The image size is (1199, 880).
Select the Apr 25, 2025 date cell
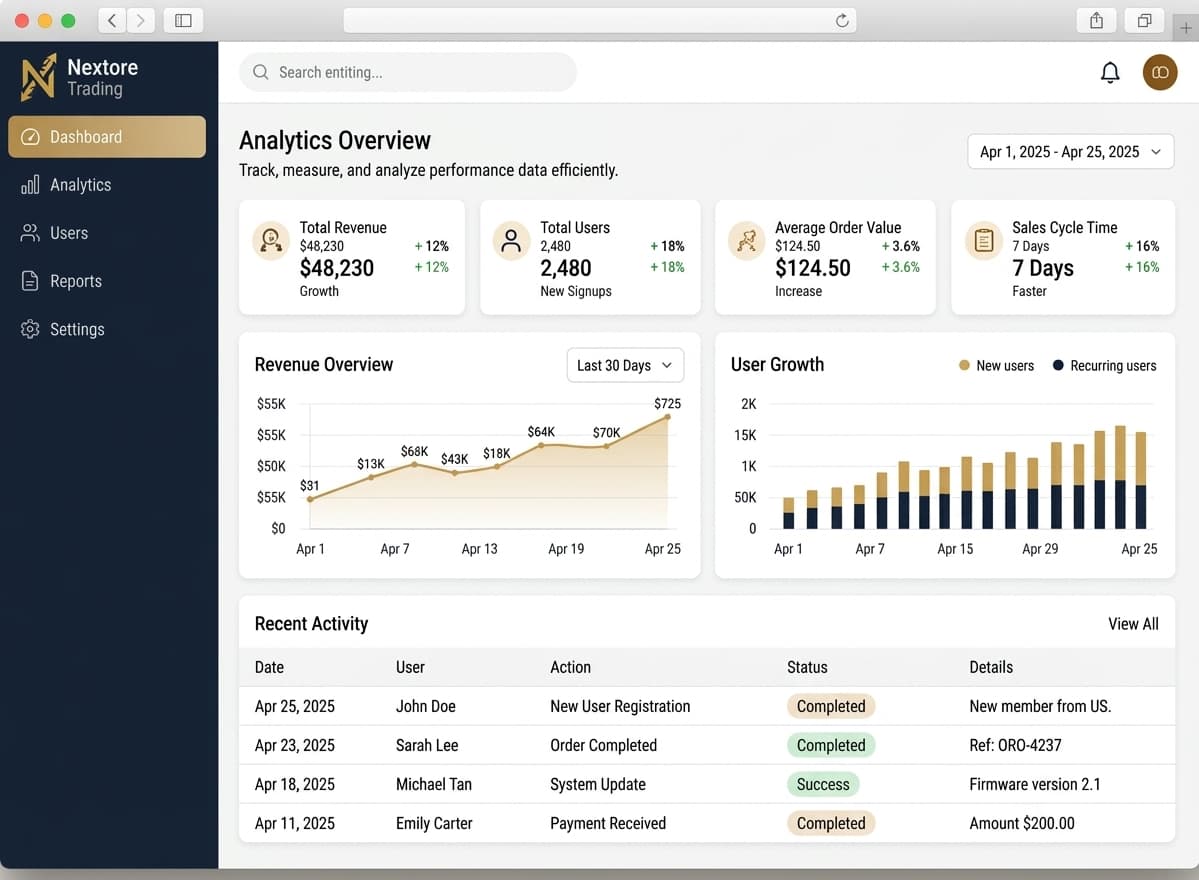point(294,706)
